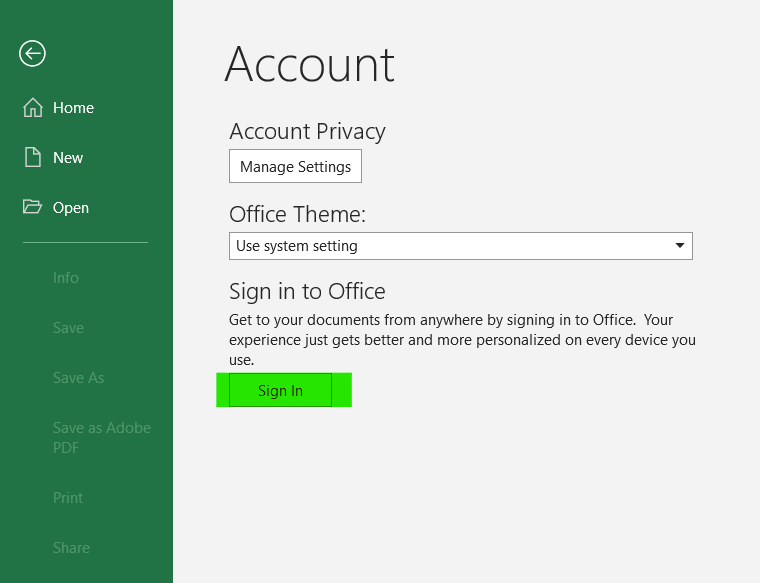The width and height of the screenshot is (760, 583).
Task: Click the Manage Settings button
Action: (x=295, y=166)
